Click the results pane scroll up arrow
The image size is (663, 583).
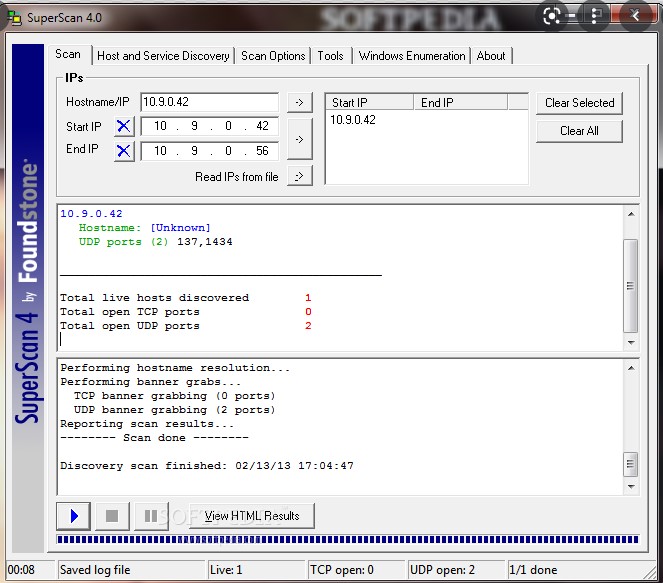631,214
